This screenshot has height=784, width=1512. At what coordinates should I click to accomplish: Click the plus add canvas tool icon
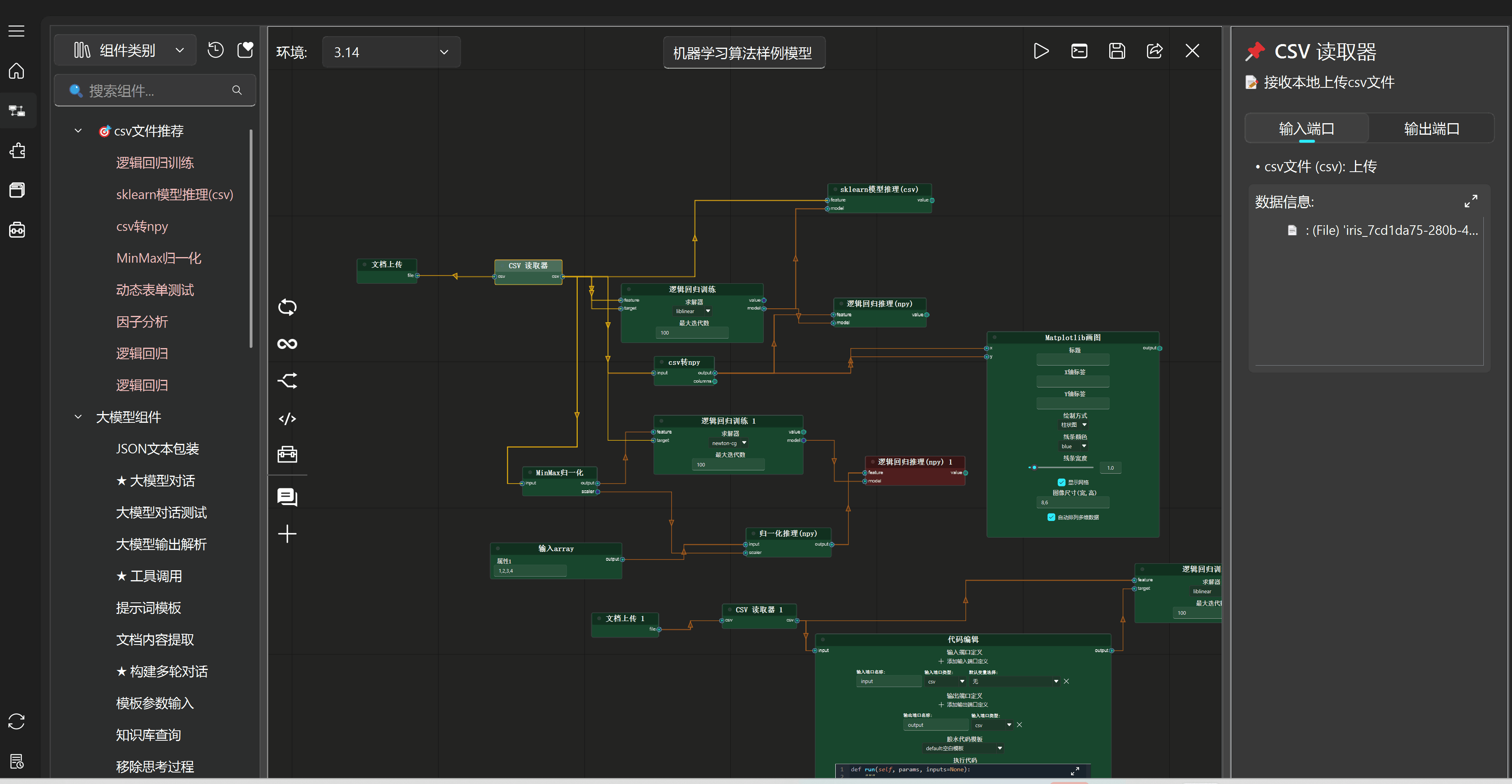click(287, 534)
